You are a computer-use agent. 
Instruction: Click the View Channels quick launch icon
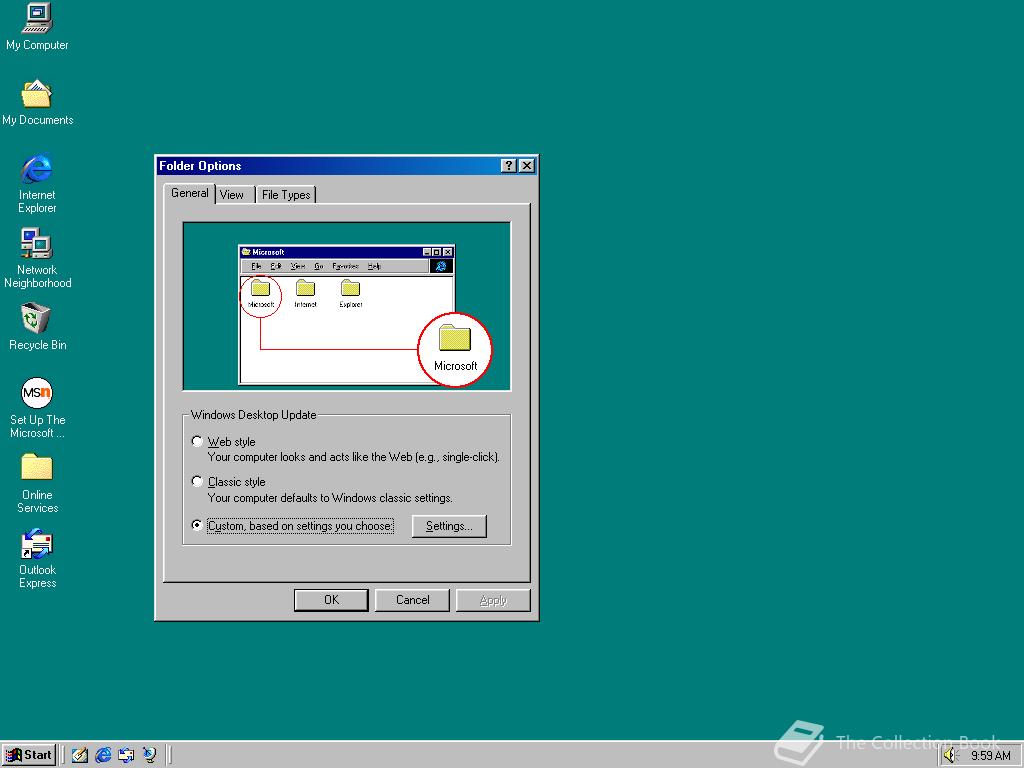click(x=150, y=755)
